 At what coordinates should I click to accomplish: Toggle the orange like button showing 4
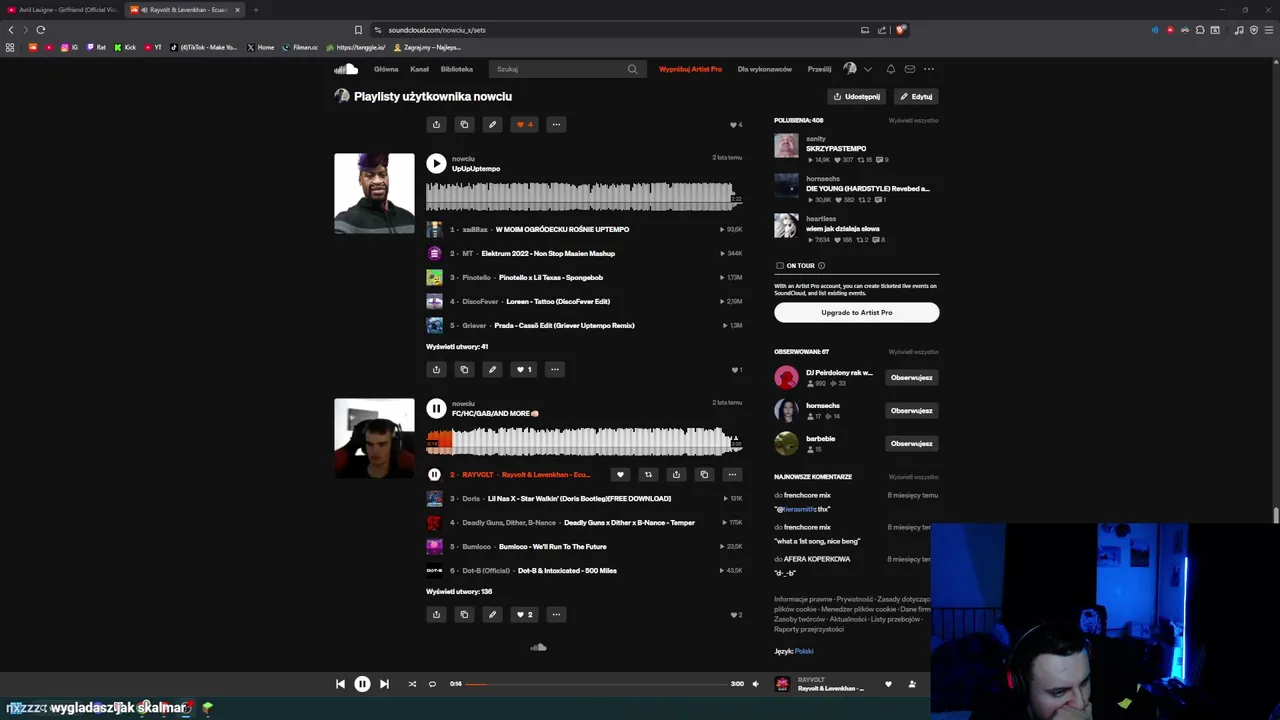(524, 124)
